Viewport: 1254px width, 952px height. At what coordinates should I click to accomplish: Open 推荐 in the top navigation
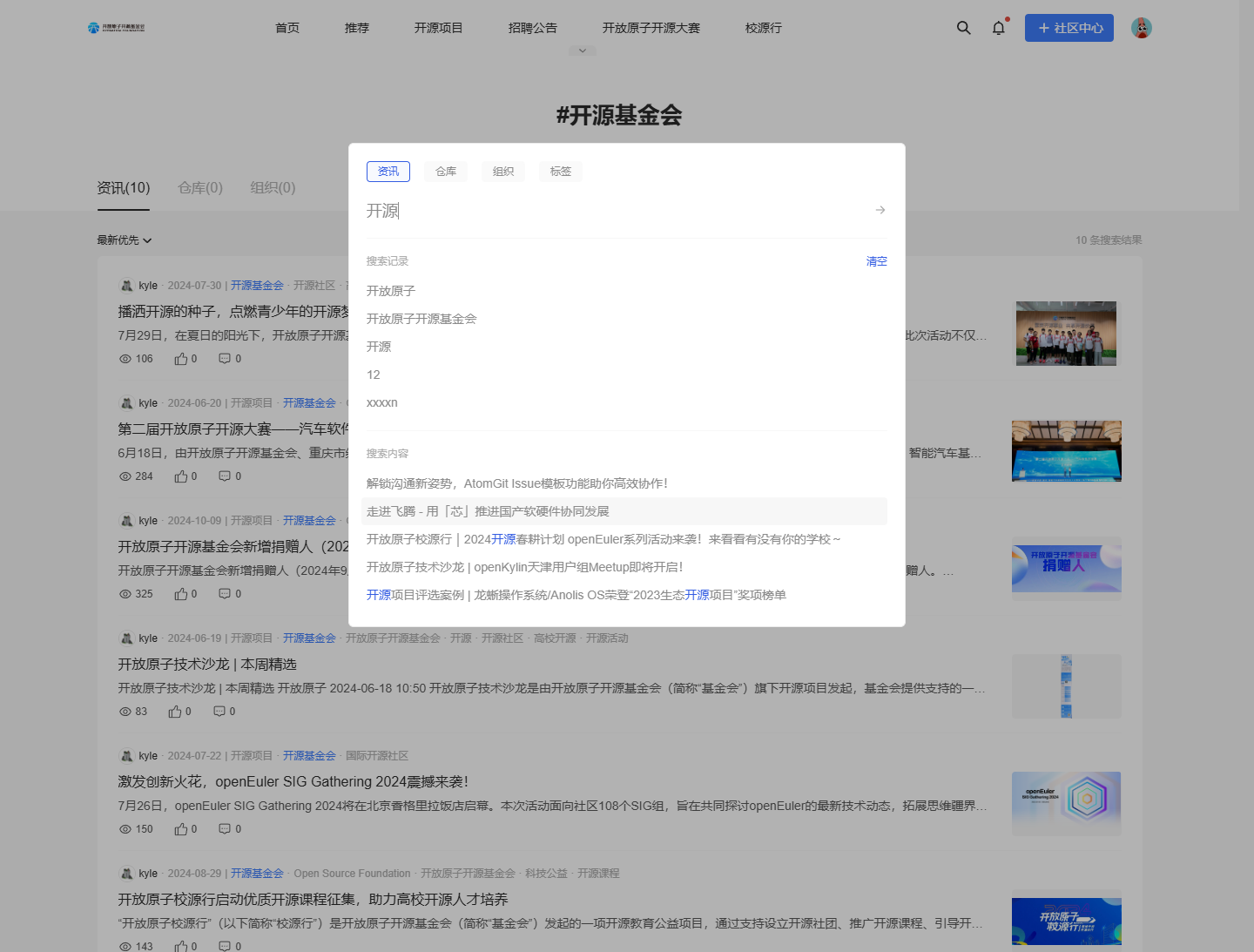click(357, 28)
